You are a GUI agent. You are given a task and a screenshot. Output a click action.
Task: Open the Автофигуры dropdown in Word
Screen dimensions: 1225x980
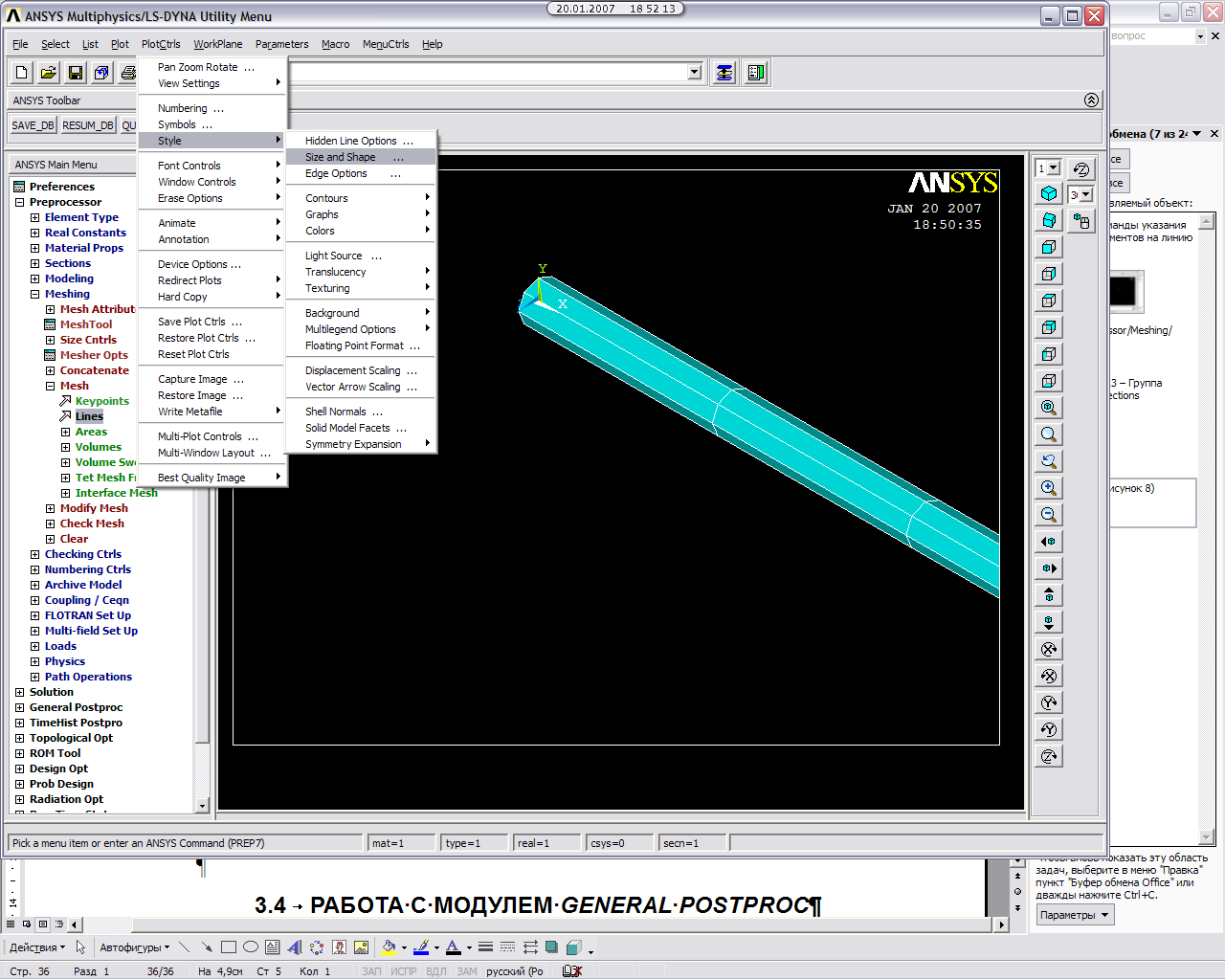(135, 947)
